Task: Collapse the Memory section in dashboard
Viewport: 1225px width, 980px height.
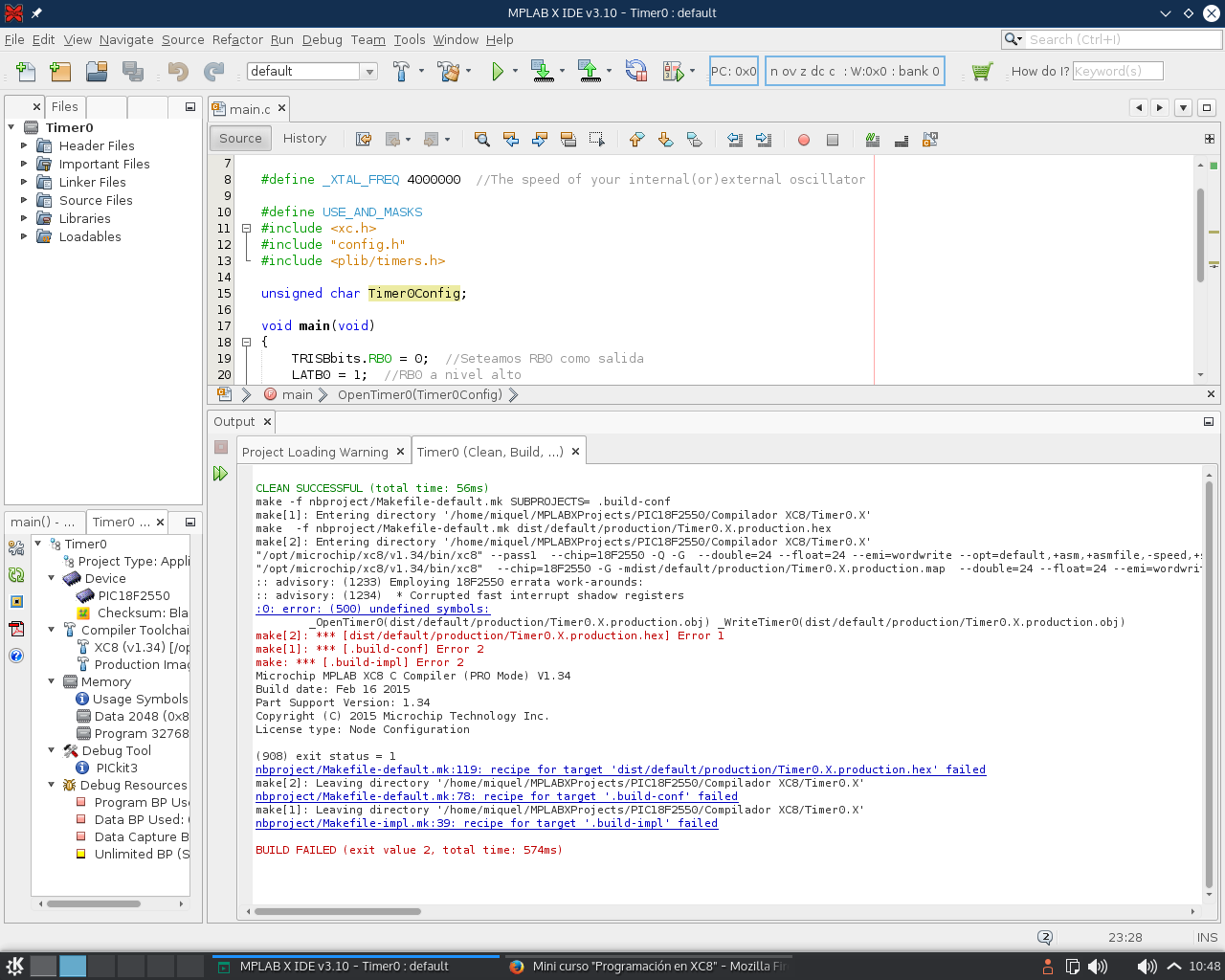Action: [x=52, y=681]
